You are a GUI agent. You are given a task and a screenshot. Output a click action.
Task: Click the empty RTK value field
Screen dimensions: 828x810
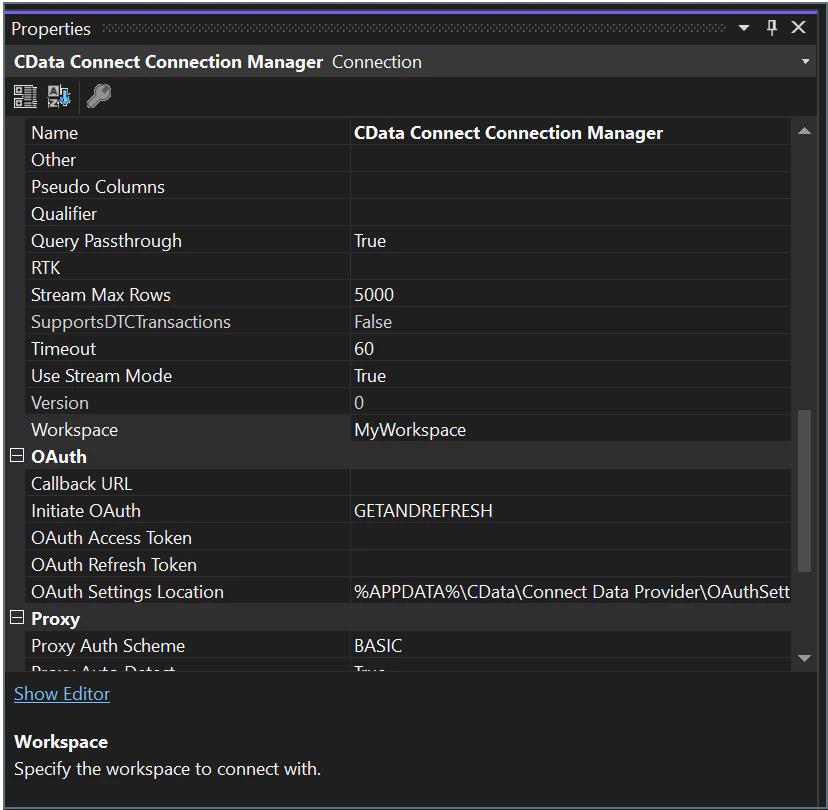click(x=571, y=268)
